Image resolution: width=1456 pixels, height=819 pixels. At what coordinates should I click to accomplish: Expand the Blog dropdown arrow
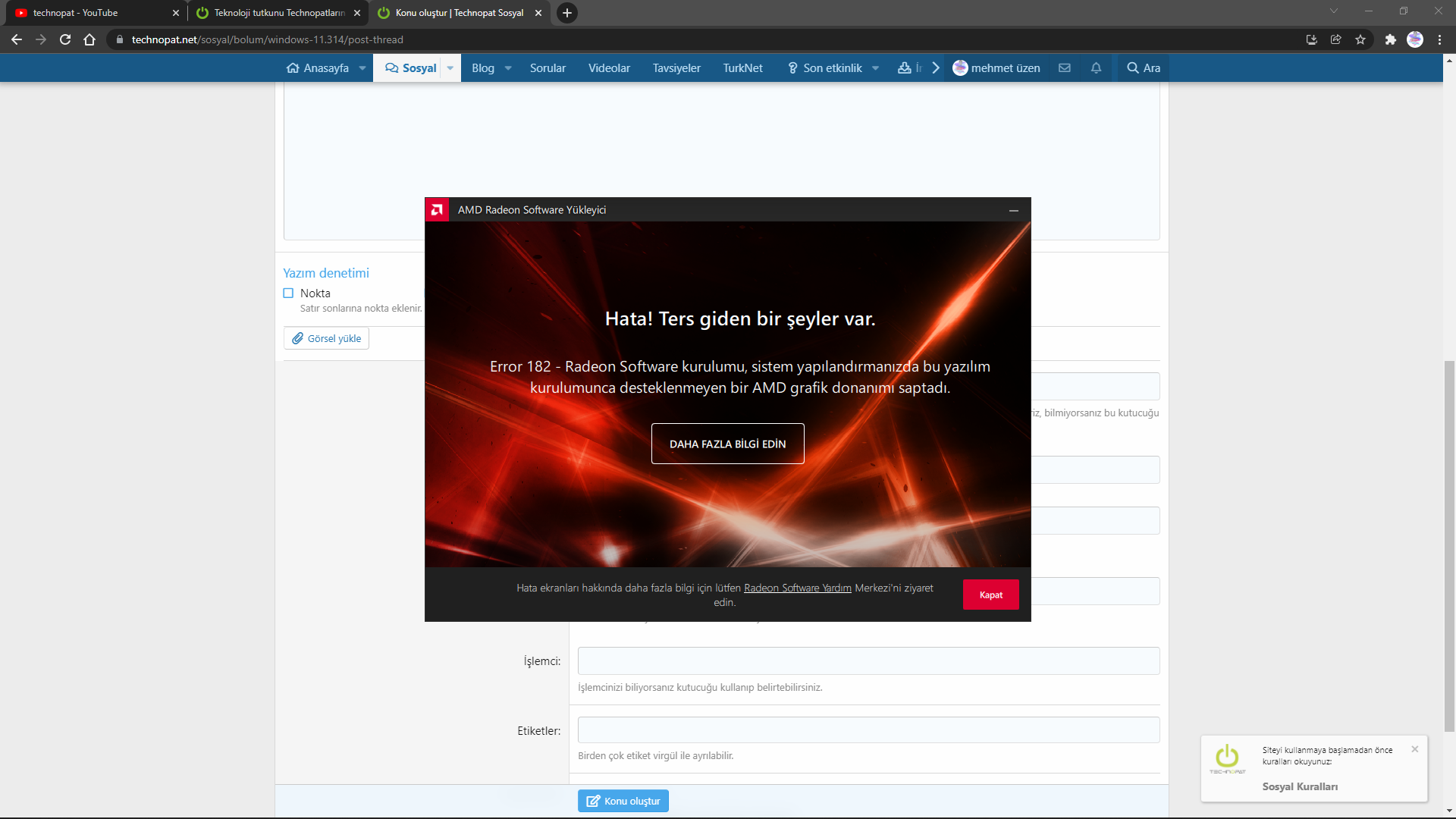[x=508, y=68]
